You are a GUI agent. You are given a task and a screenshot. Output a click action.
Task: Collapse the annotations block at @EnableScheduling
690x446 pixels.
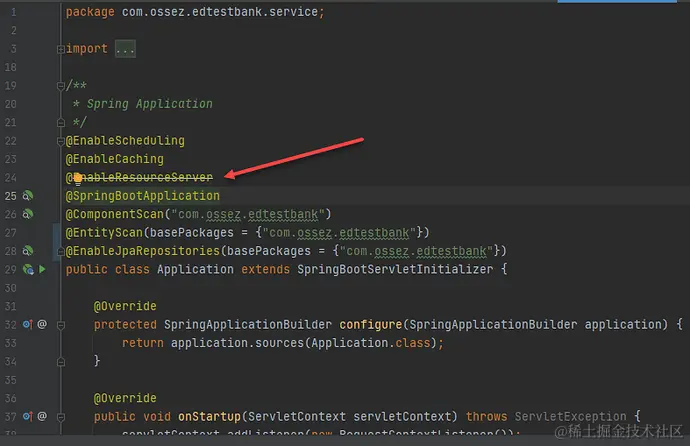coord(61,141)
